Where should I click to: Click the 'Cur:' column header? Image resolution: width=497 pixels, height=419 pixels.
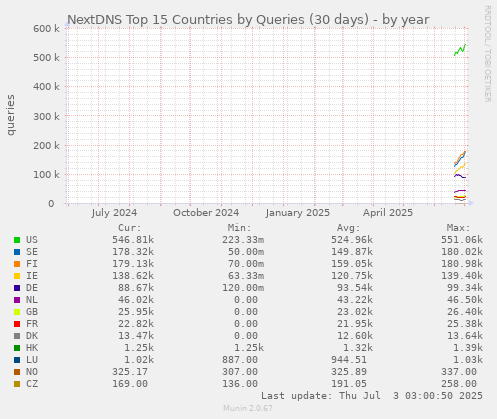pyautogui.click(x=130, y=228)
